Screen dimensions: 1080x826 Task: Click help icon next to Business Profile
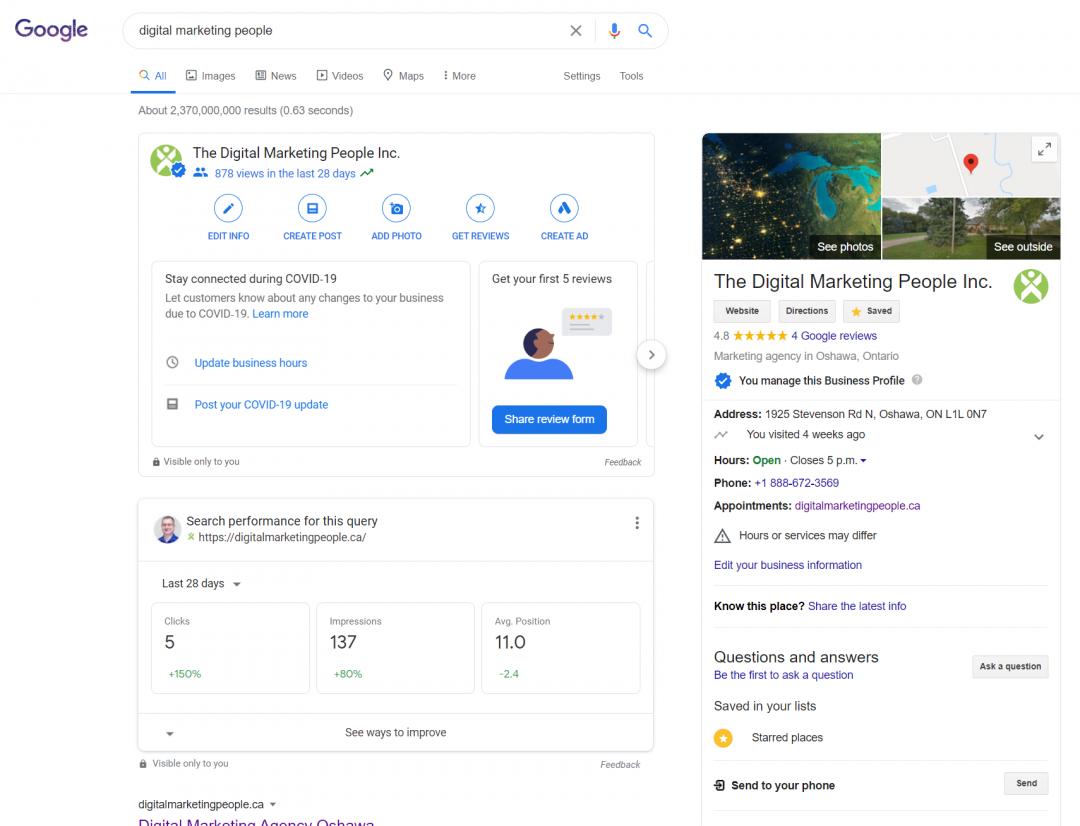click(x=917, y=380)
